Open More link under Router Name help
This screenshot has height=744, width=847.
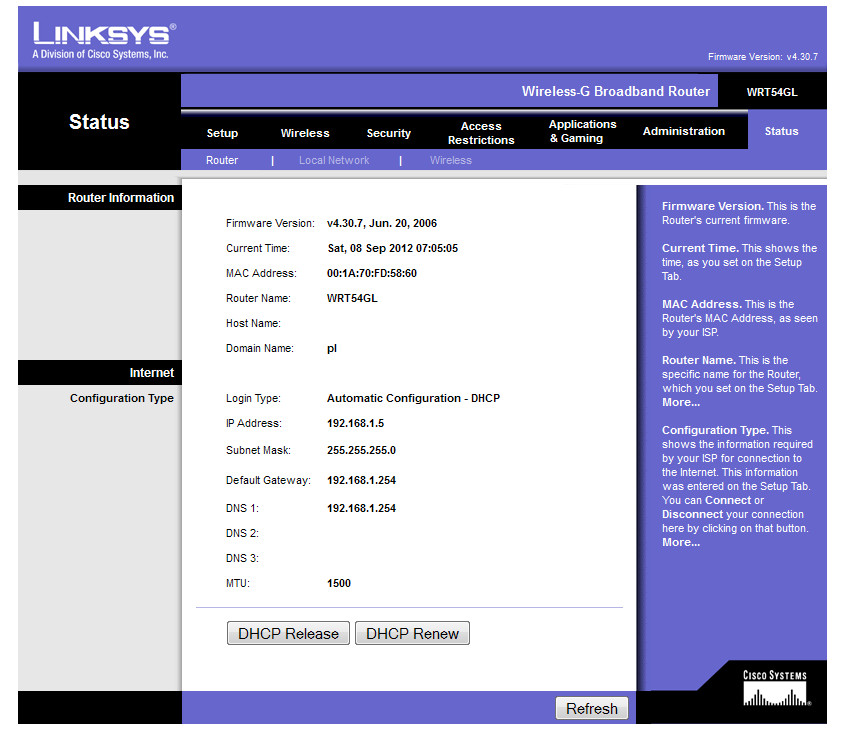point(681,403)
